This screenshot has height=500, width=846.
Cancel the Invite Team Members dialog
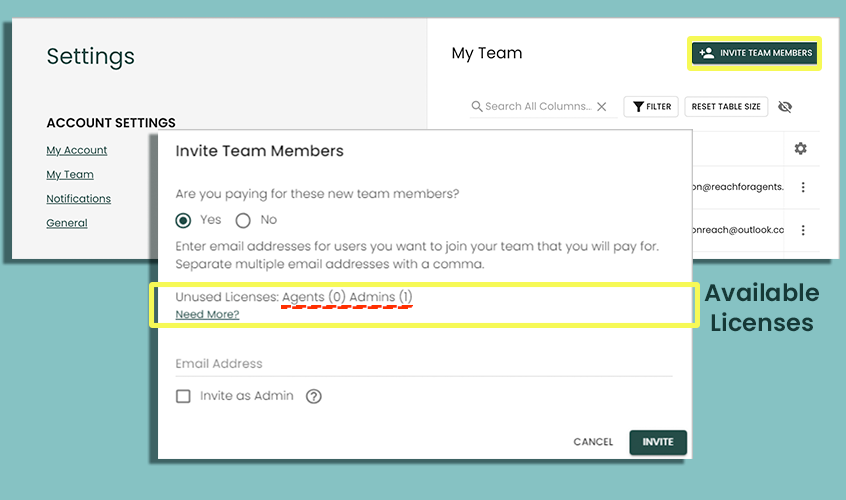click(x=593, y=442)
